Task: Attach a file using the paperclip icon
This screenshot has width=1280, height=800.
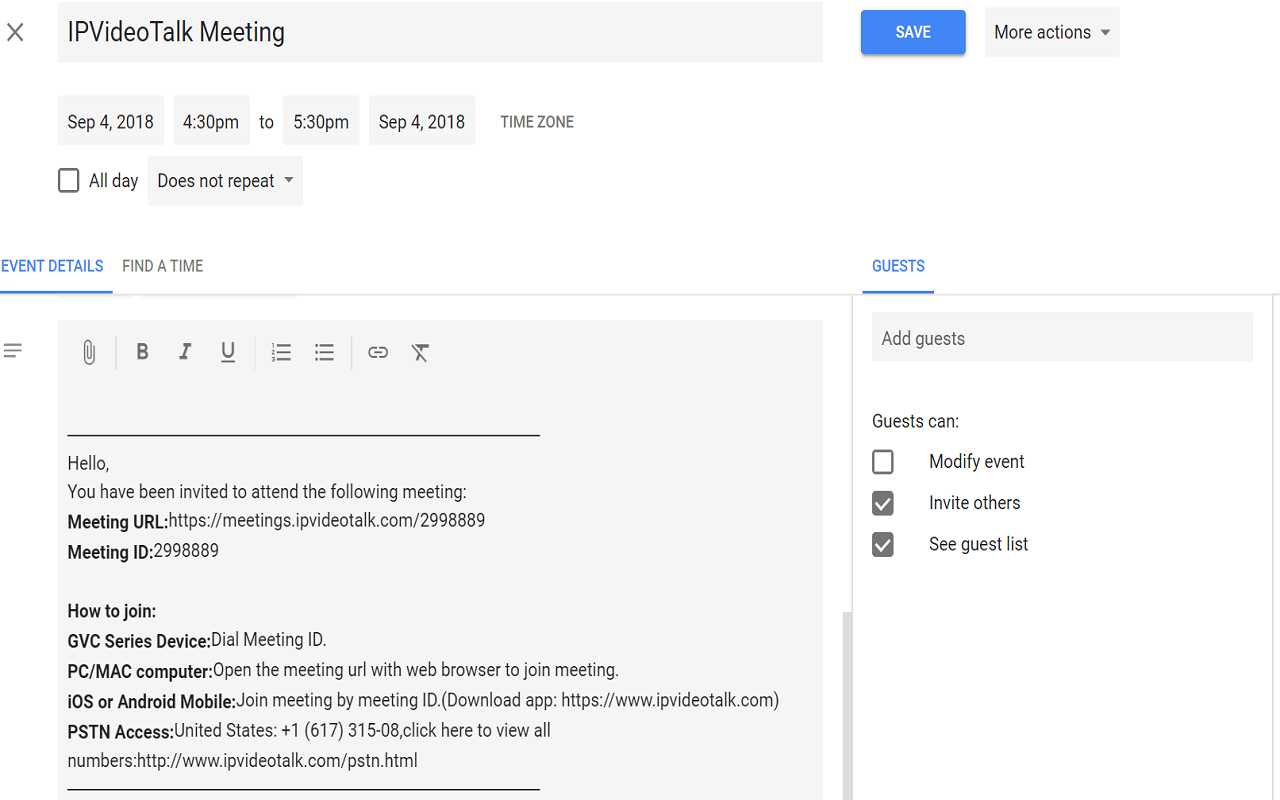Action: pyautogui.click(x=88, y=352)
